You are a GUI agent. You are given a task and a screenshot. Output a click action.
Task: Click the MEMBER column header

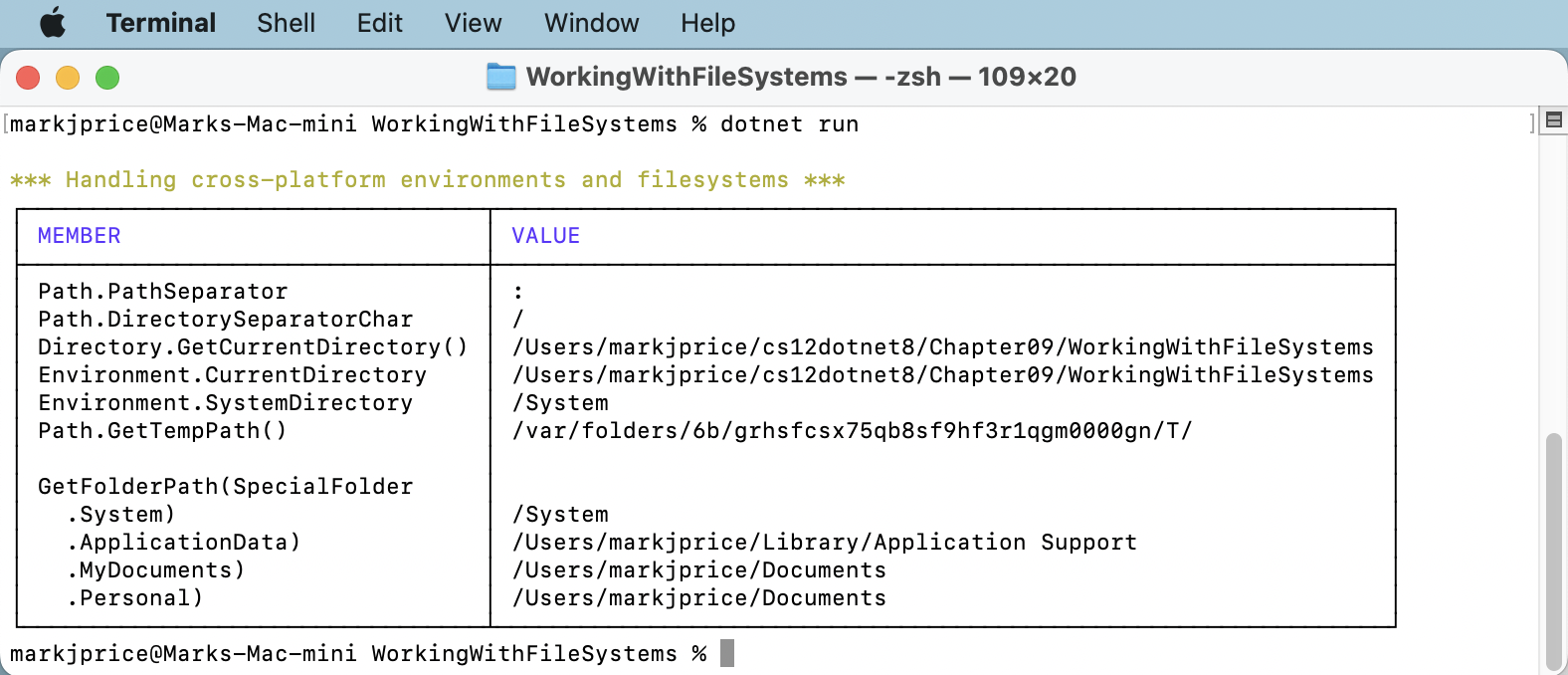point(80,236)
